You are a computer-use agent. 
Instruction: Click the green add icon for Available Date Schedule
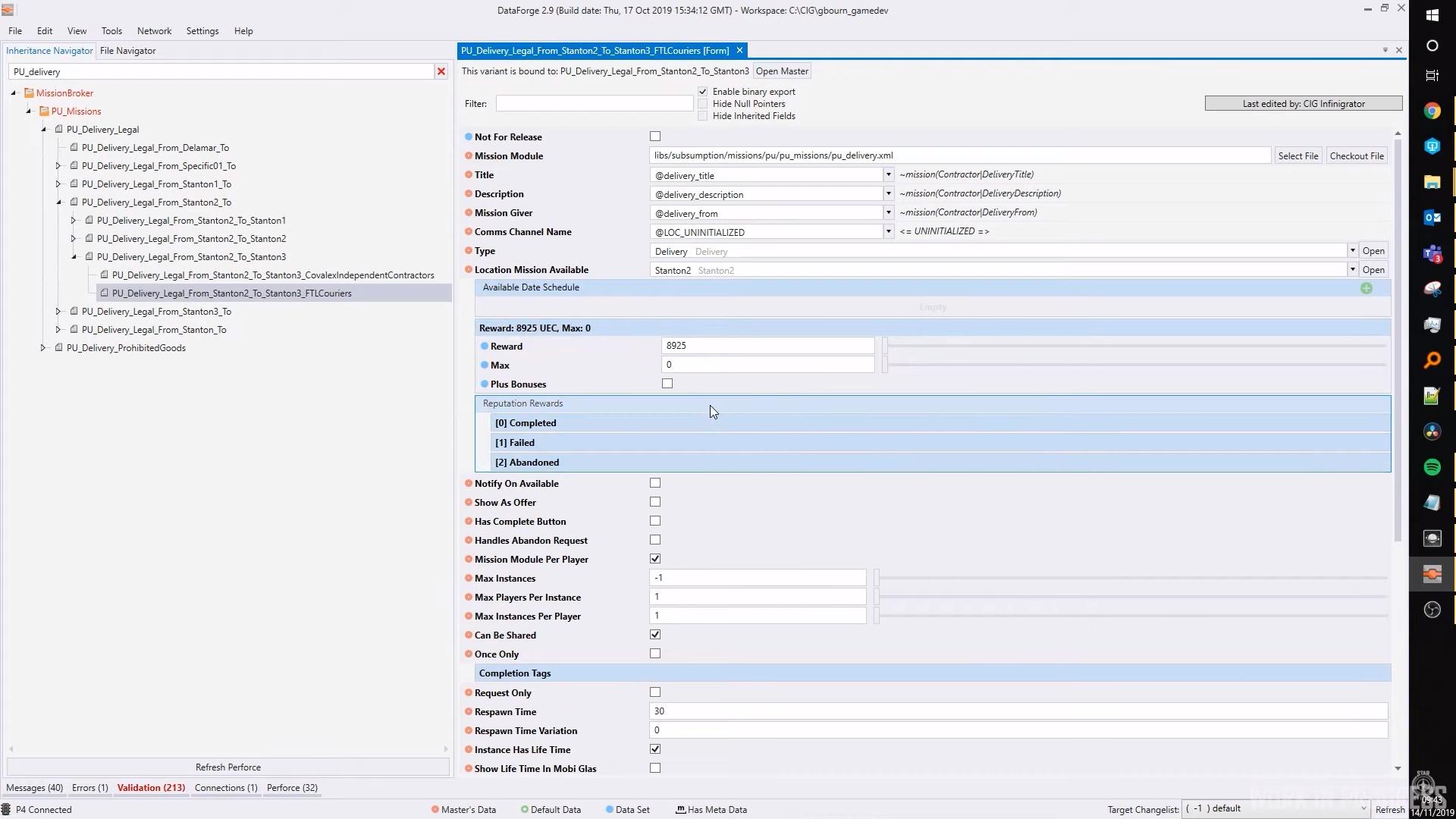(x=1366, y=288)
